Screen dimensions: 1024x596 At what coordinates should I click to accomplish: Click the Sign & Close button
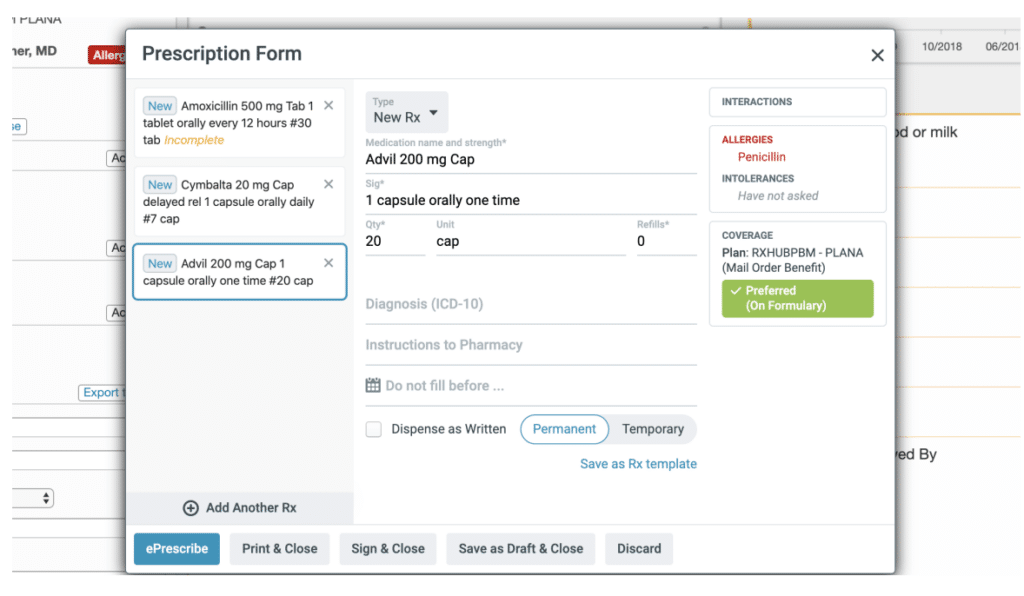pos(388,548)
